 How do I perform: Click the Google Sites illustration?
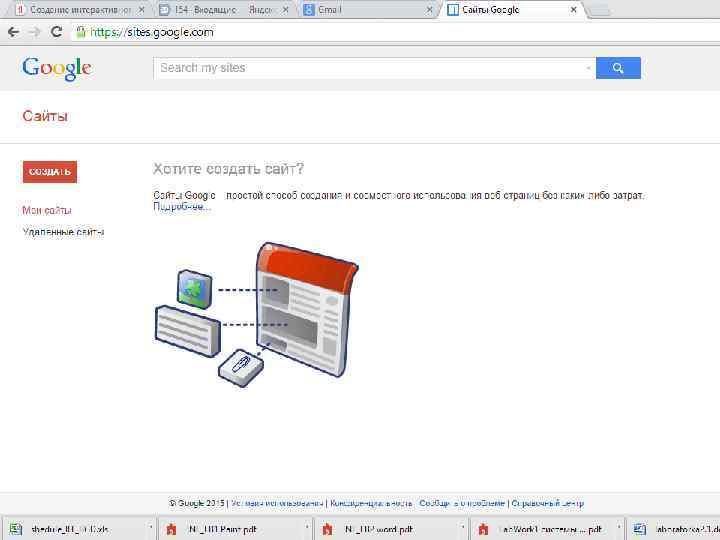[x=256, y=315]
